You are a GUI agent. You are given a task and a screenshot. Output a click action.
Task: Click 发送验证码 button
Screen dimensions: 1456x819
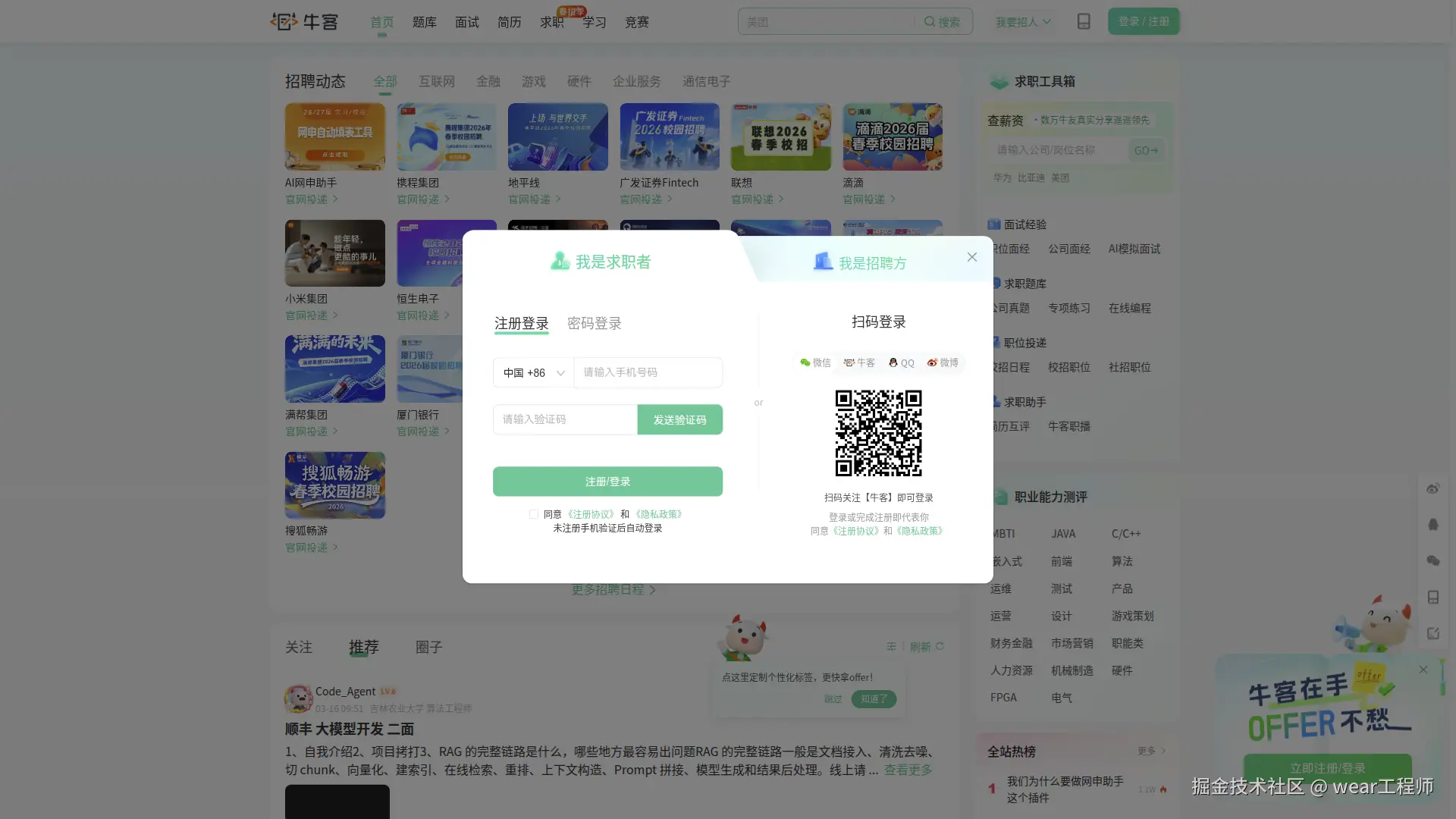pyautogui.click(x=679, y=420)
